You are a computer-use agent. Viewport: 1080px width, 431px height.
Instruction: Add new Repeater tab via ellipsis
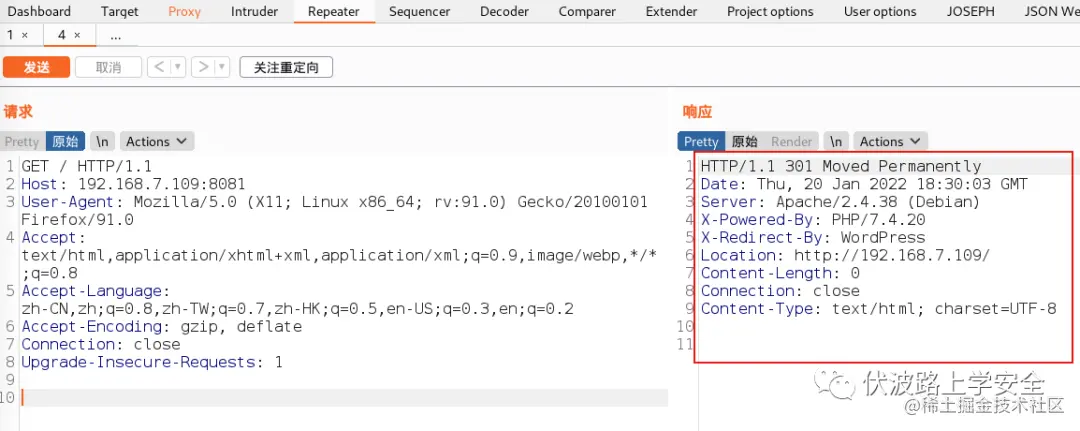click(116, 36)
